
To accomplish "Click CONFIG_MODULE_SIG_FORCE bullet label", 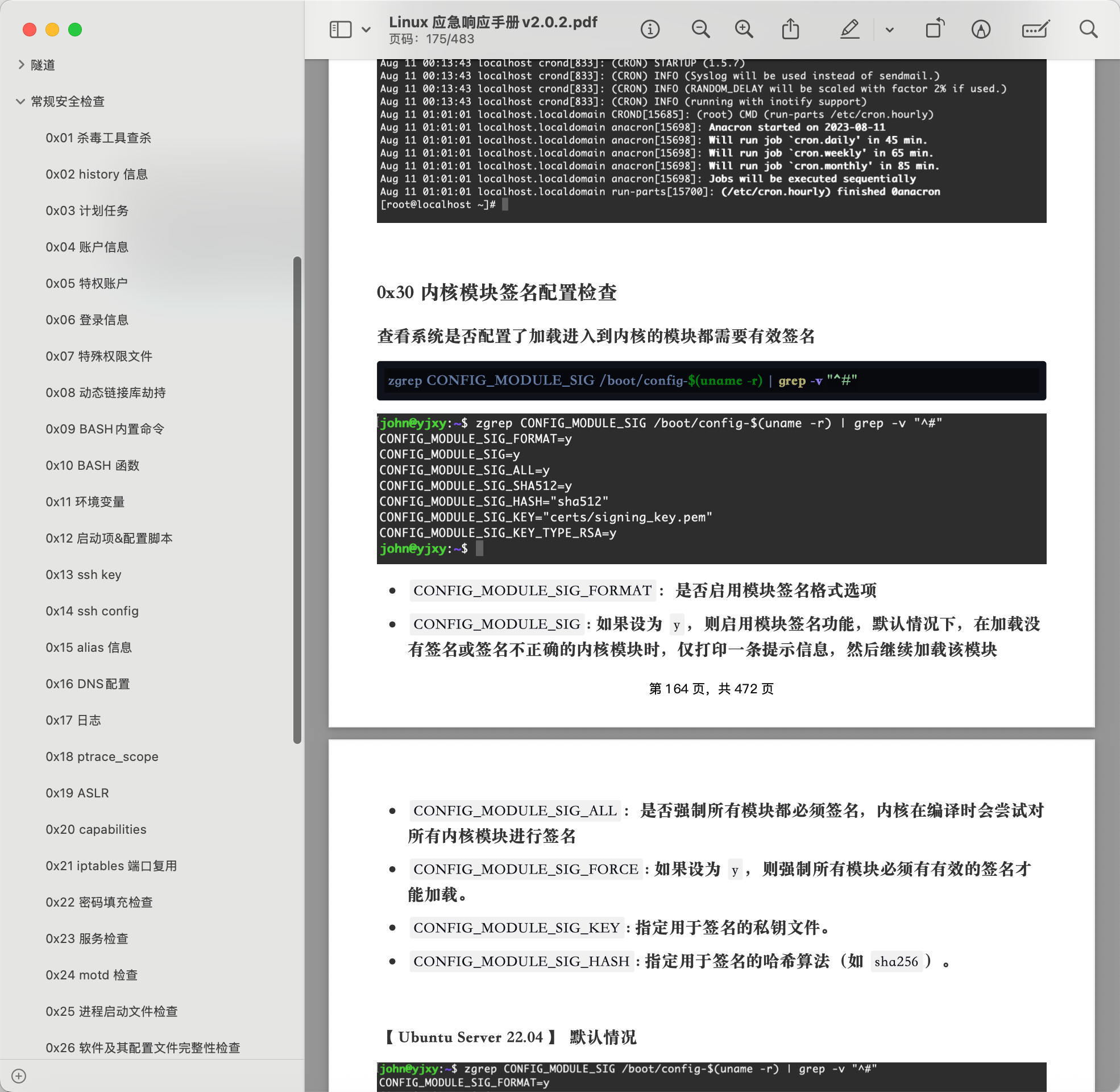I will click(x=526, y=870).
